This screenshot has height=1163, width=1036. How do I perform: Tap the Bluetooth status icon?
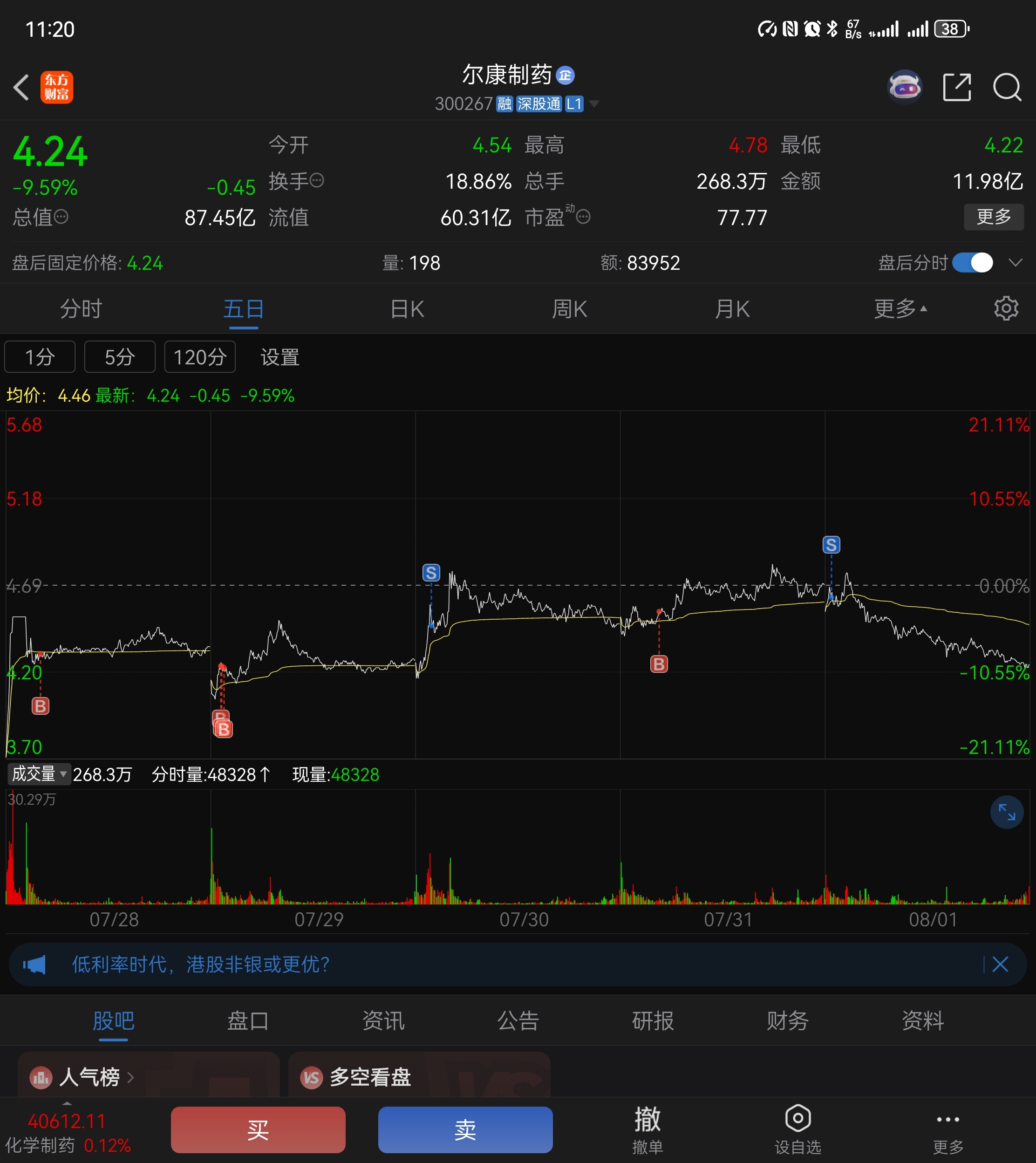832,28
